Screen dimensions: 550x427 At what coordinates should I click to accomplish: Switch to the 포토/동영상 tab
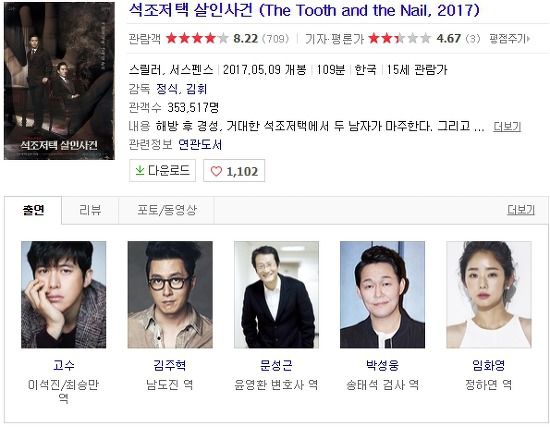pos(167,210)
